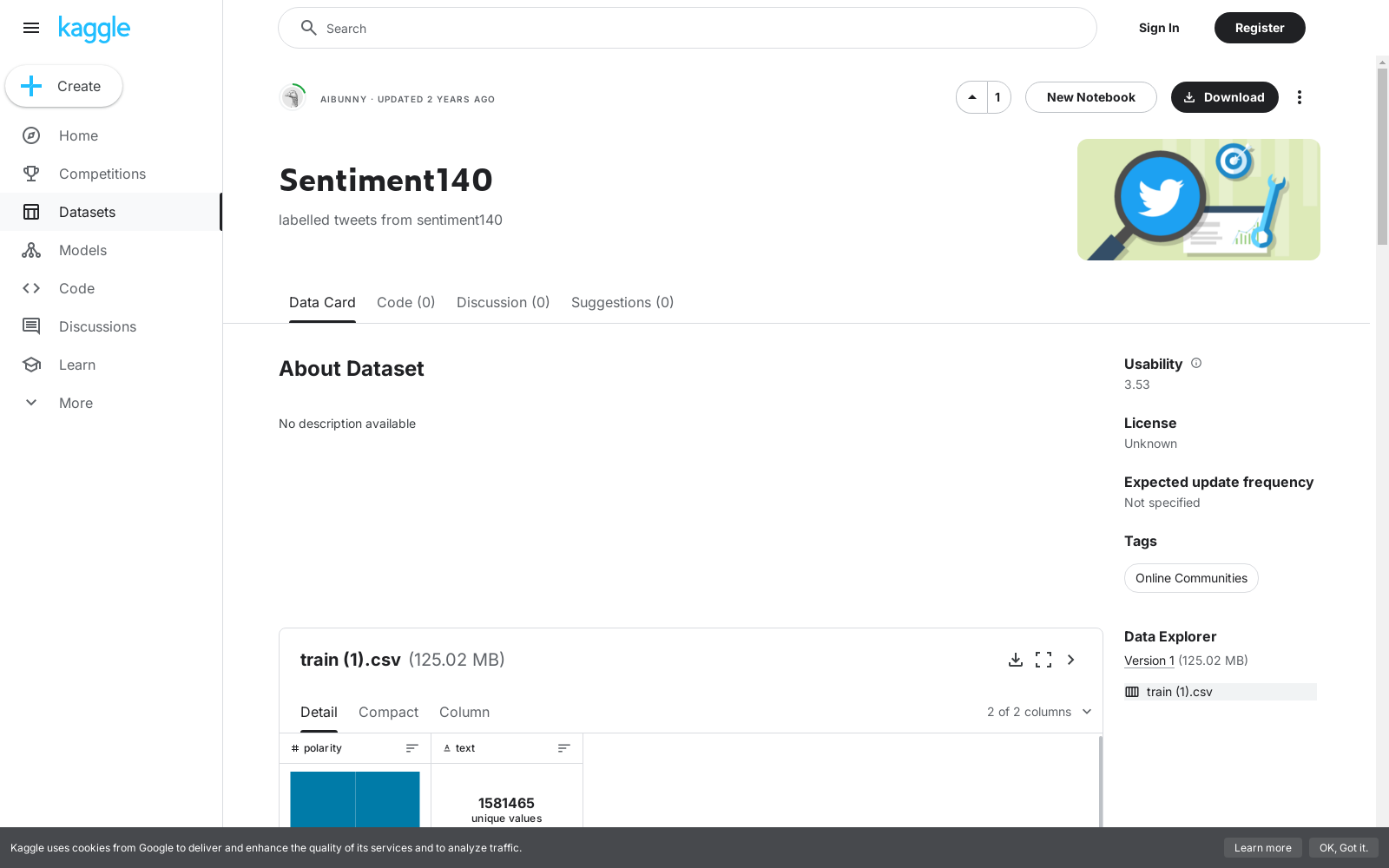Click the search magnifier icon

point(308,28)
